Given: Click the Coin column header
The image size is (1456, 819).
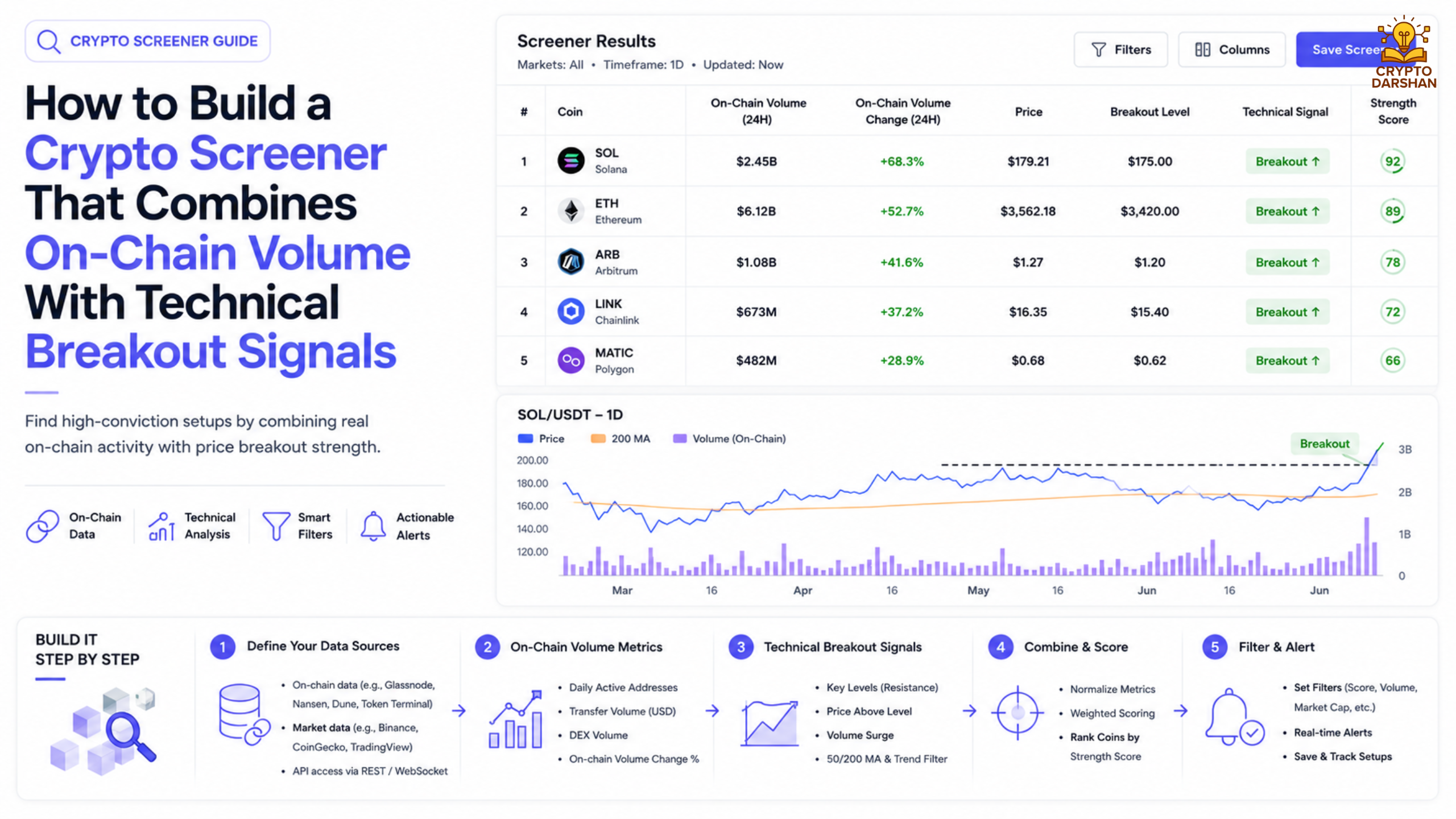Looking at the screenshot, I should pyautogui.click(x=570, y=112).
